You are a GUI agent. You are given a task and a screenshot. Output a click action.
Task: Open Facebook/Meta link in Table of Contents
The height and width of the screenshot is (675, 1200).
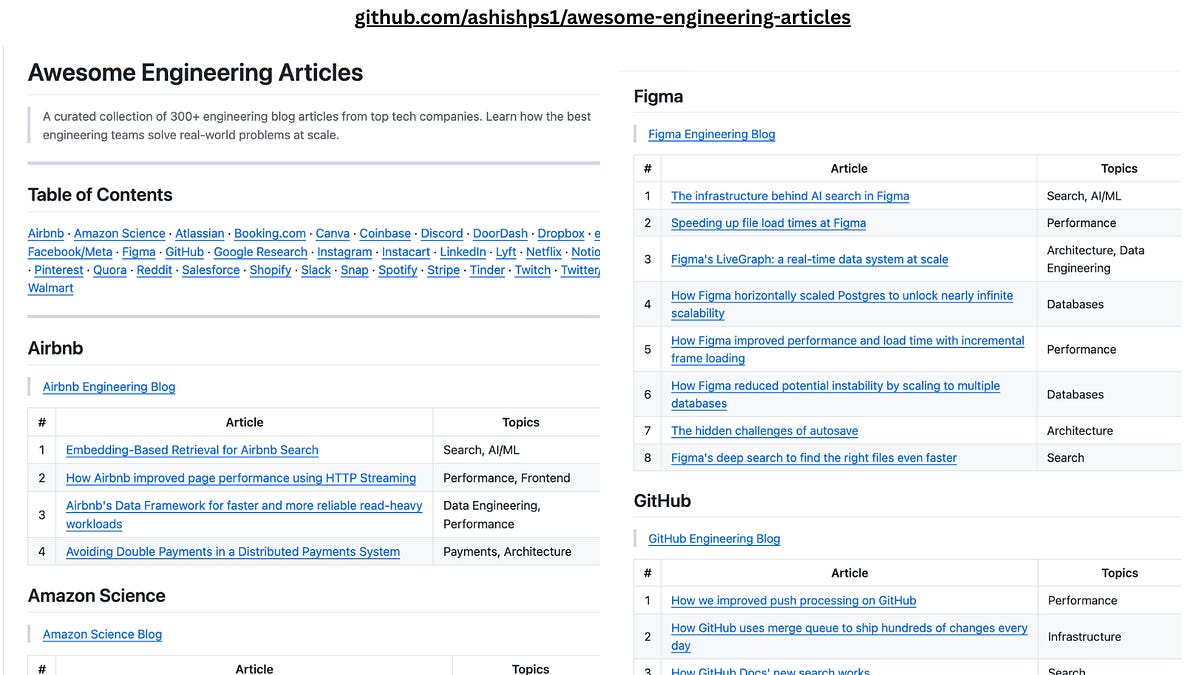click(x=70, y=252)
